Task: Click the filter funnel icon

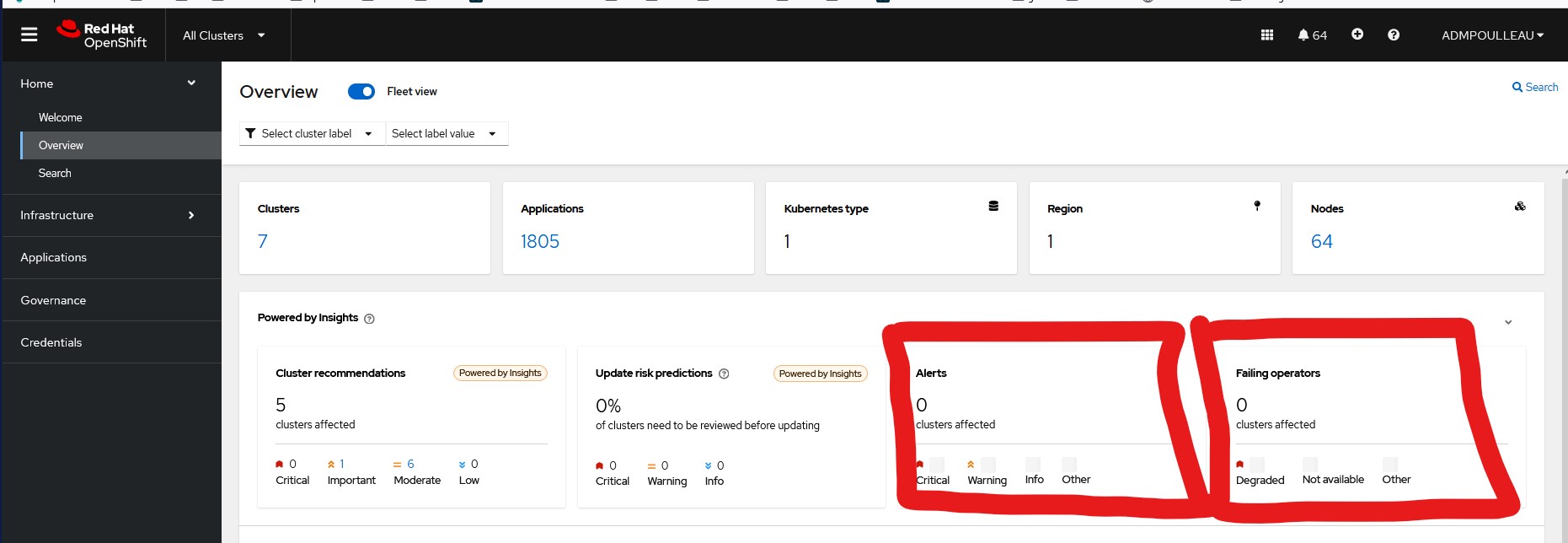Action: coord(250,133)
